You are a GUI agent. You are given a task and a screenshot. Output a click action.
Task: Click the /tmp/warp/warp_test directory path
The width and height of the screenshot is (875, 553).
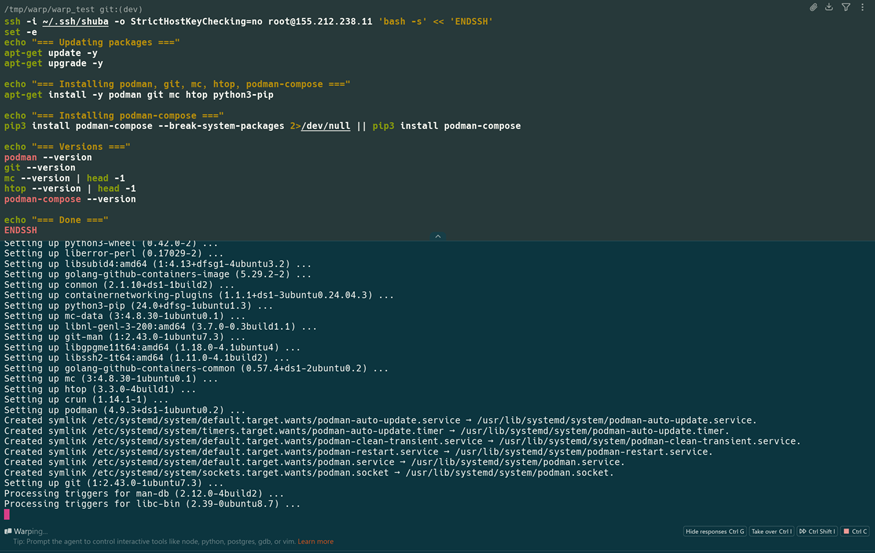[46, 9]
